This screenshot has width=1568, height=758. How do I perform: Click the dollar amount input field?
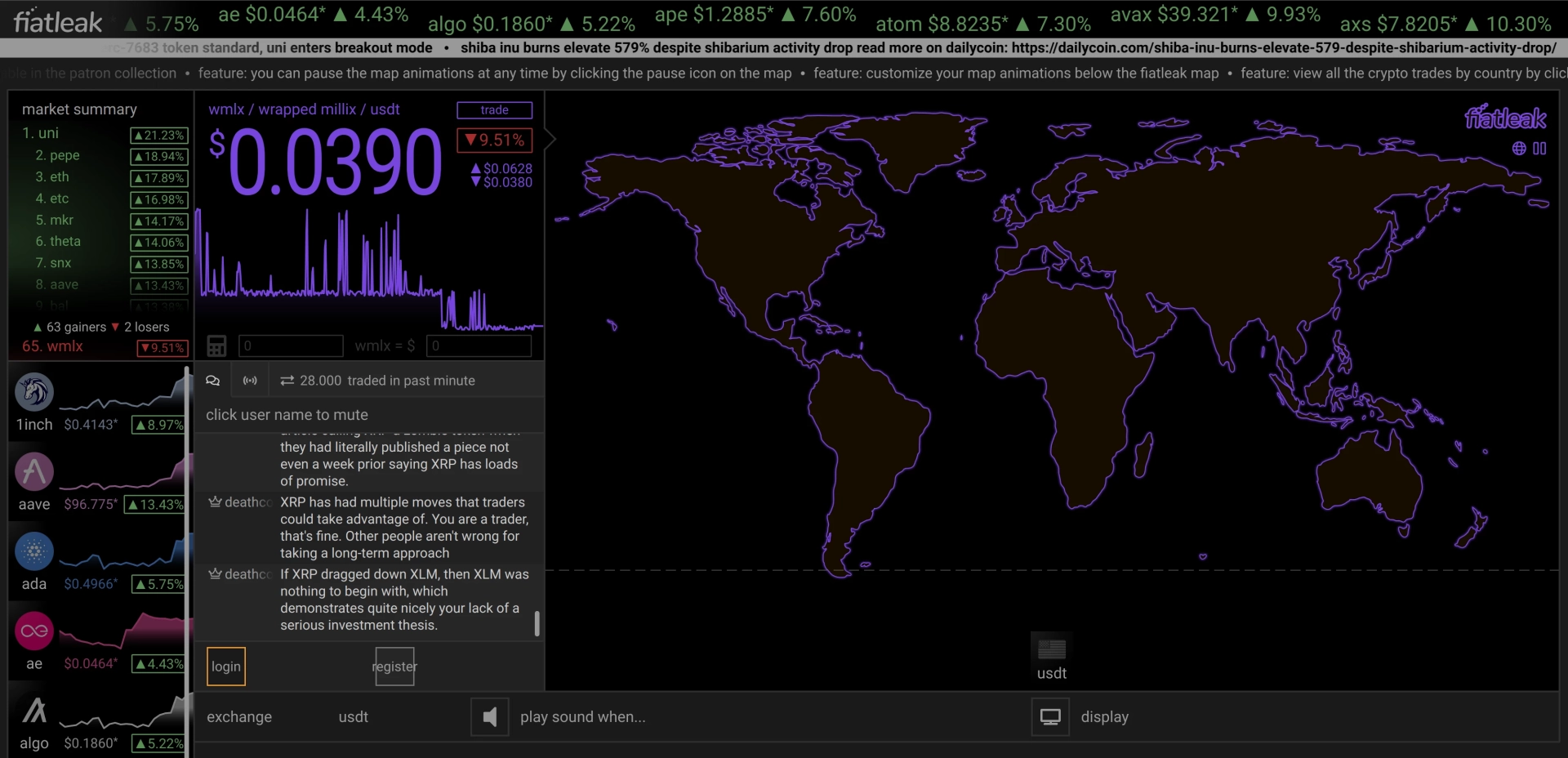479,346
